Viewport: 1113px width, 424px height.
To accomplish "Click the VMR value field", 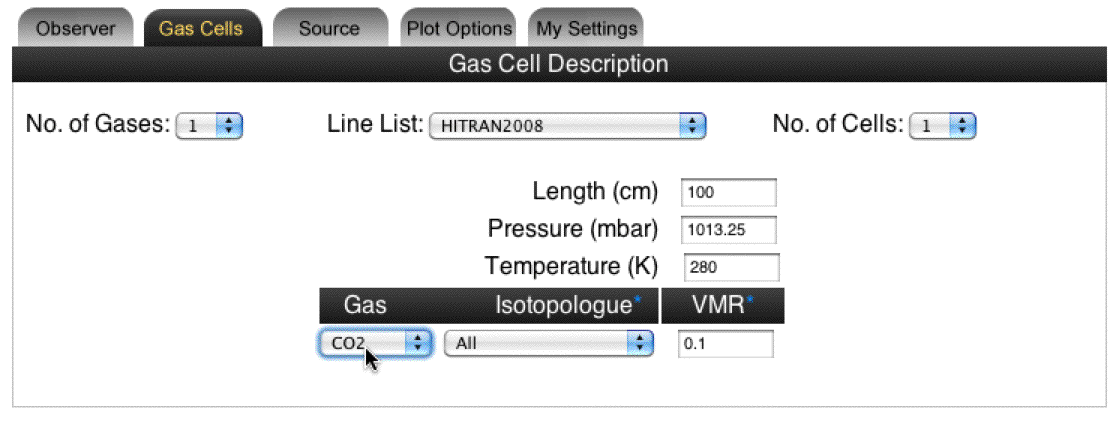I will tap(725, 344).
